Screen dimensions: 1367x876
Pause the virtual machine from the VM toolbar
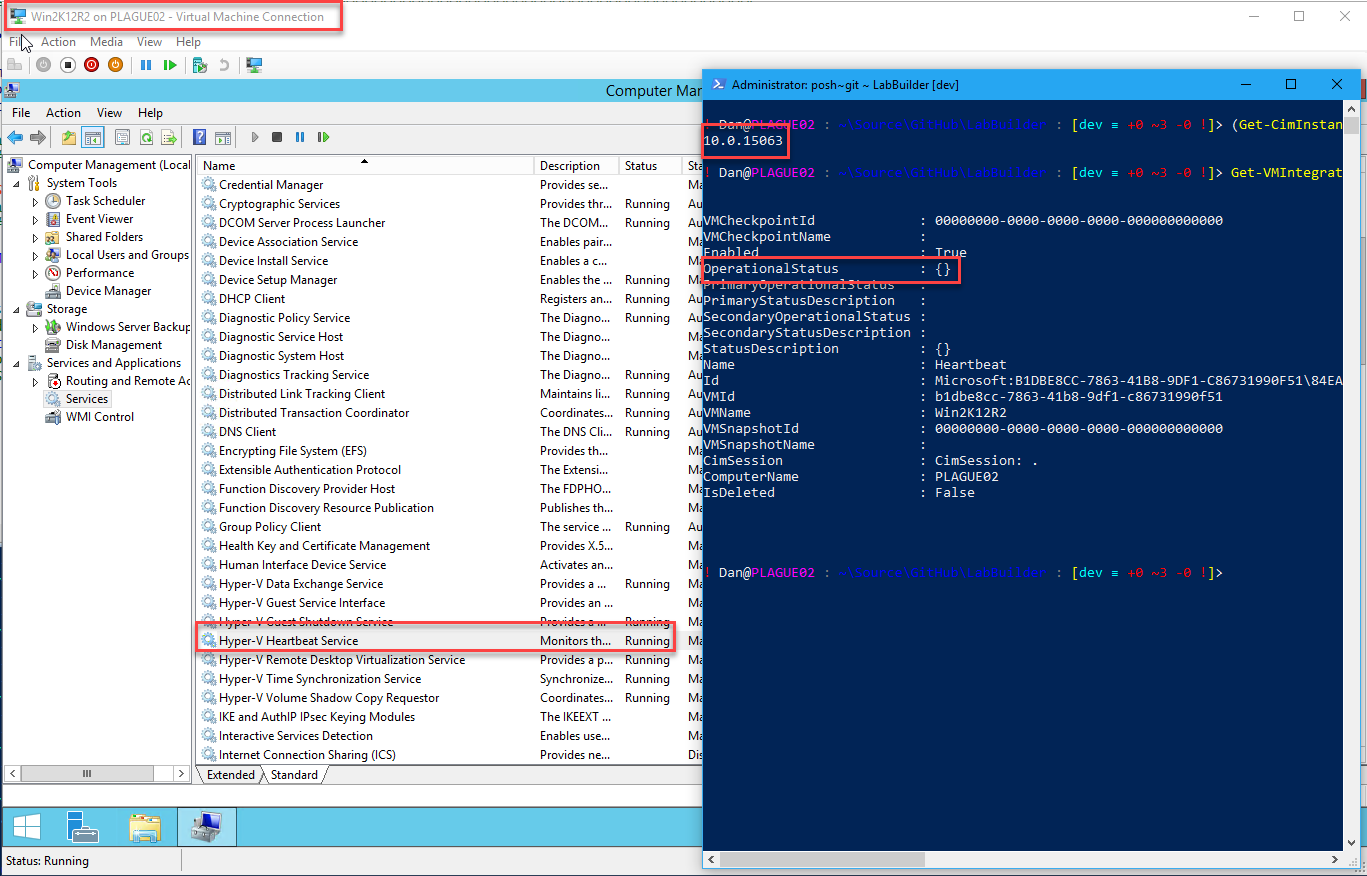pyautogui.click(x=146, y=65)
